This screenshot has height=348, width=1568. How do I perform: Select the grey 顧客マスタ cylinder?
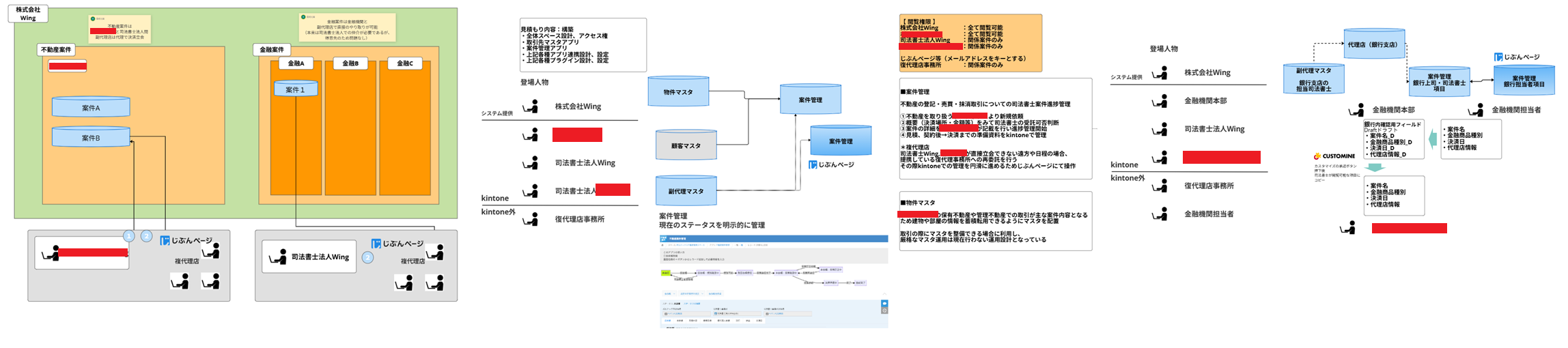point(686,145)
